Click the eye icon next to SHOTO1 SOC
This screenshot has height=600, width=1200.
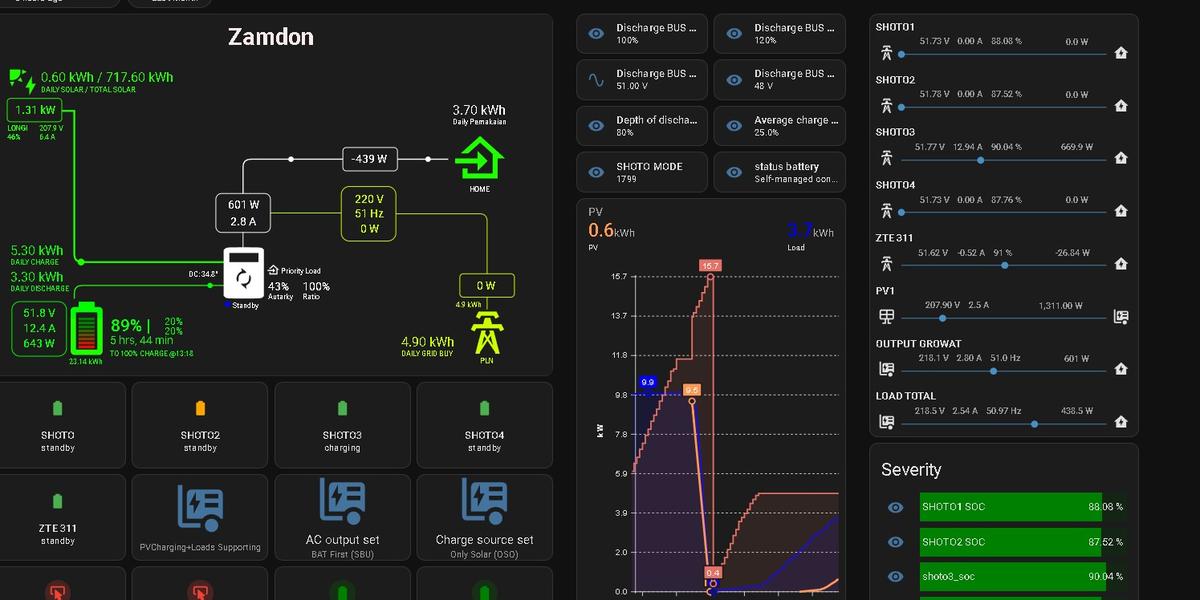895,507
